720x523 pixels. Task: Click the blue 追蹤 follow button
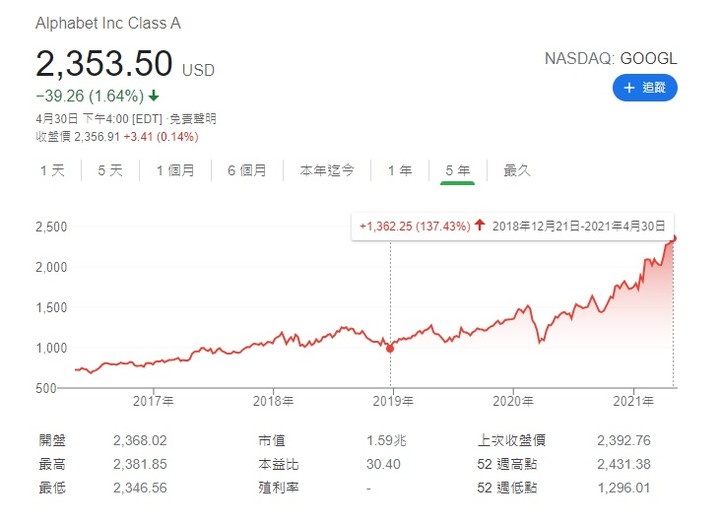(x=645, y=88)
